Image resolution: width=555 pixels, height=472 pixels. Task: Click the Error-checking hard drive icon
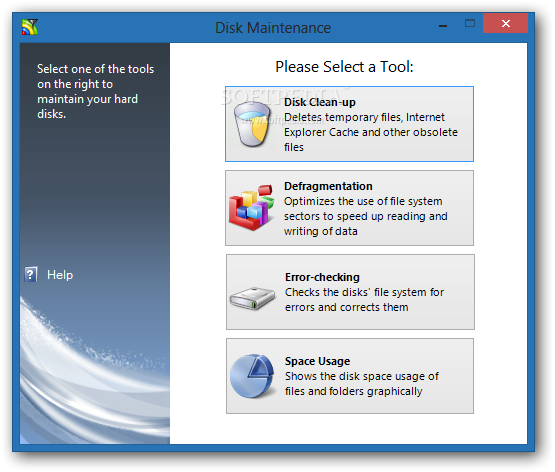252,299
